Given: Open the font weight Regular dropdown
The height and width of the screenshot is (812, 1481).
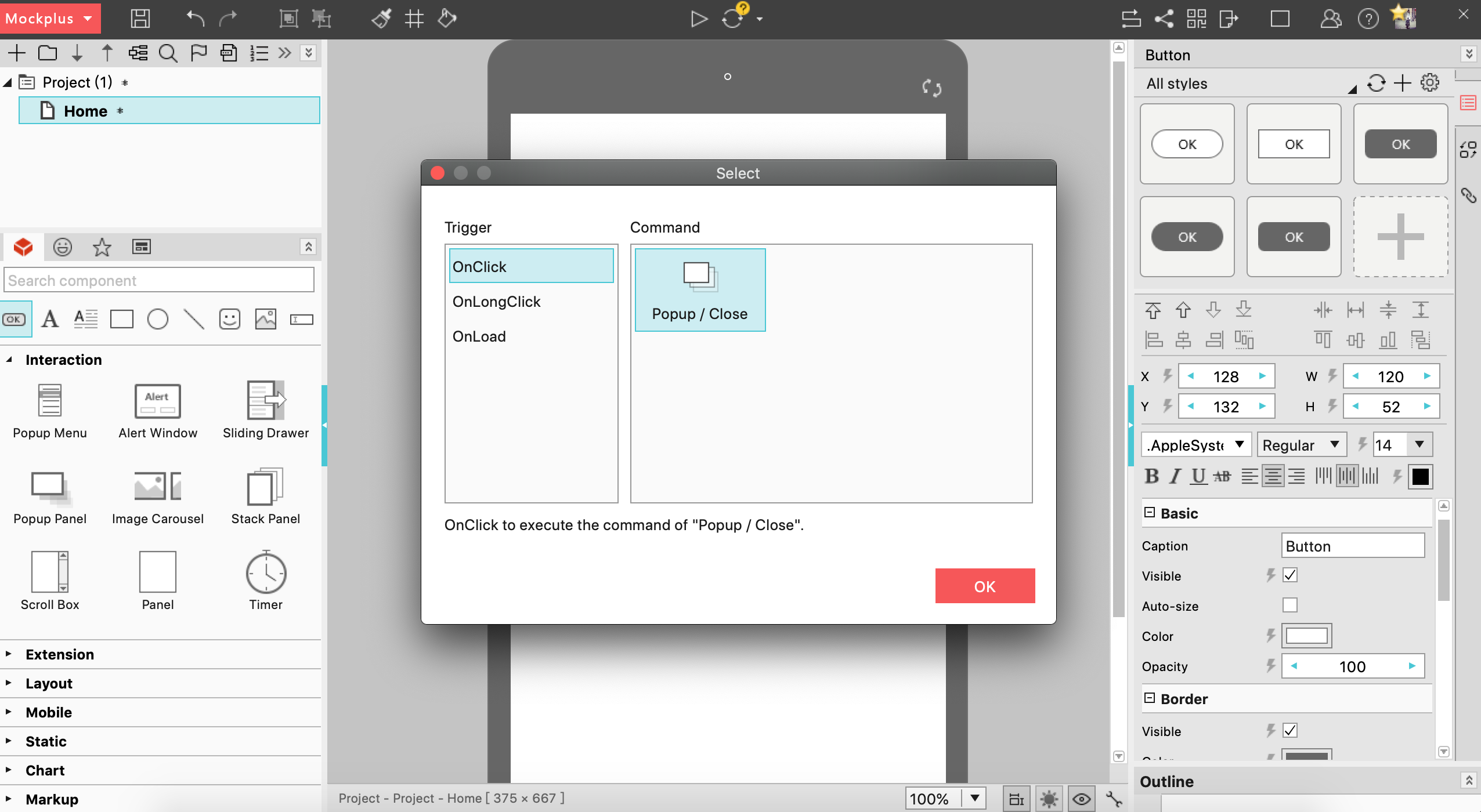Looking at the screenshot, I should click(x=1301, y=445).
